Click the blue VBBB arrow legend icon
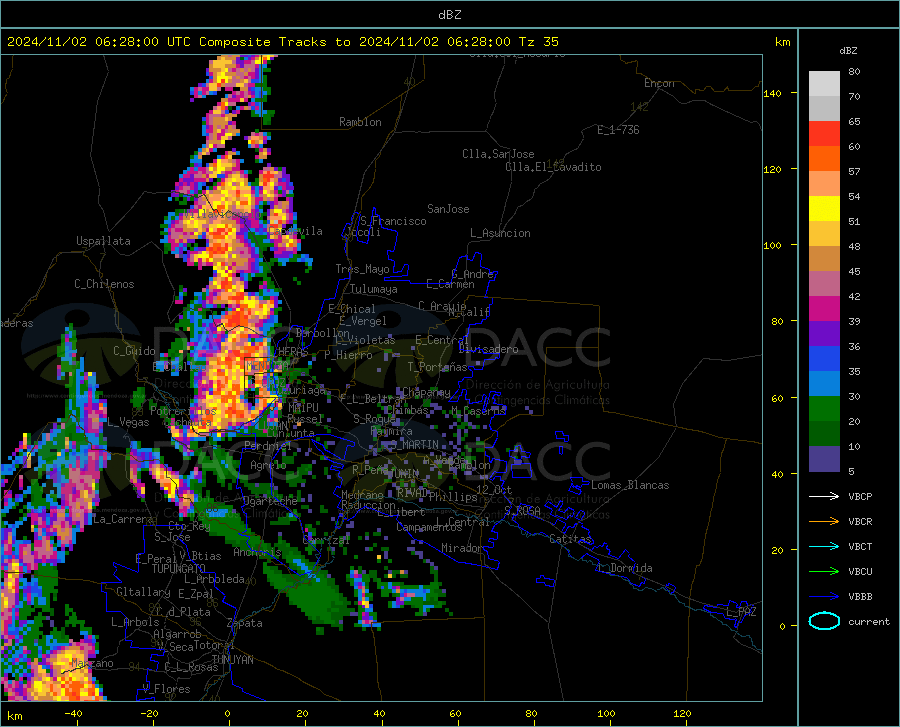The image size is (900, 727). pos(824,596)
